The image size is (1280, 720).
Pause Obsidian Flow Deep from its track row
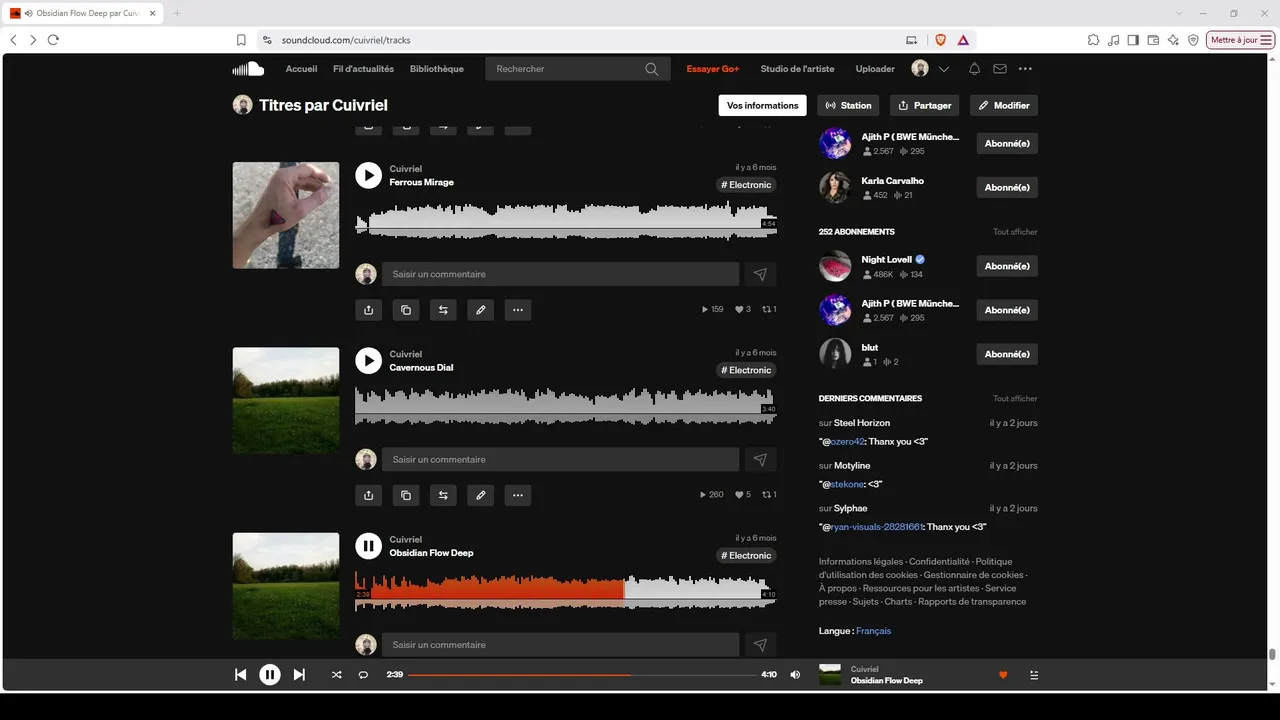(x=368, y=546)
